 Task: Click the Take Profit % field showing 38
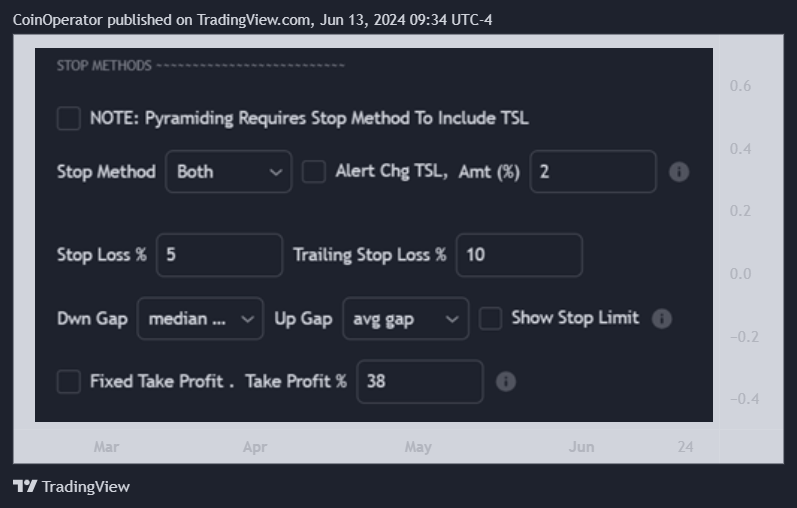[x=420, y=381]
